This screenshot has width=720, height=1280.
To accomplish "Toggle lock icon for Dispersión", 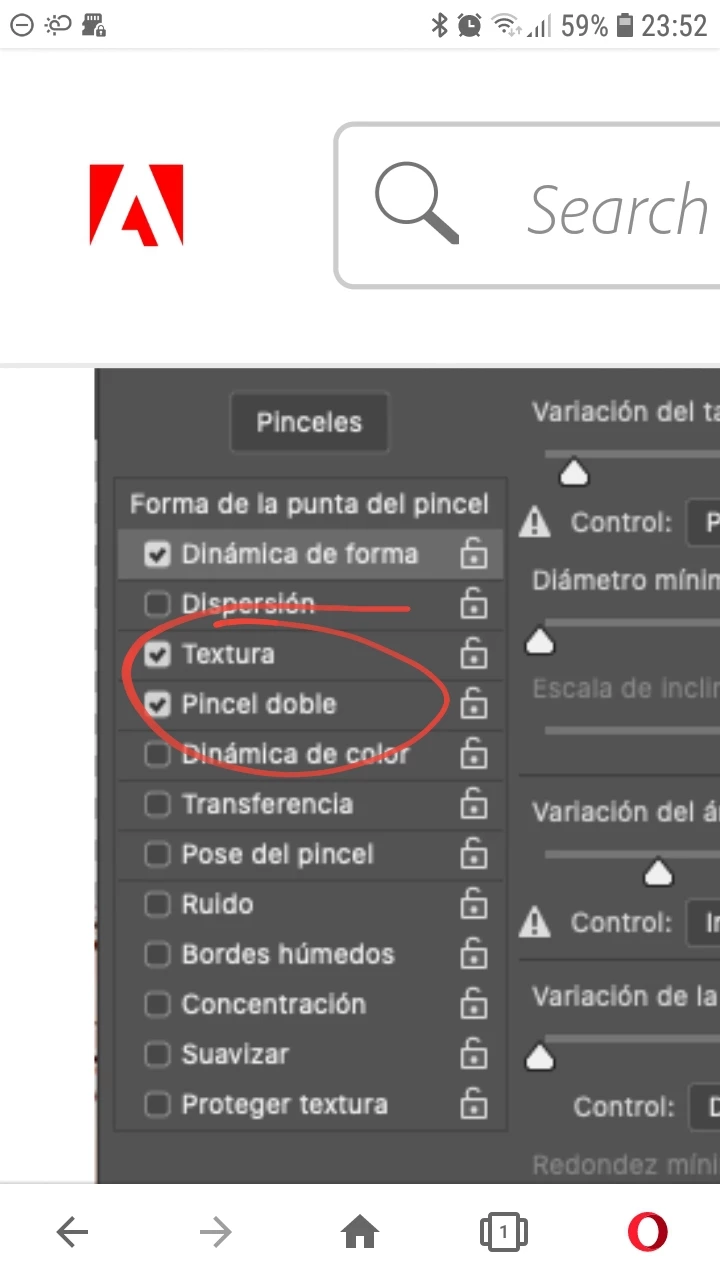I will click(474, 602).
